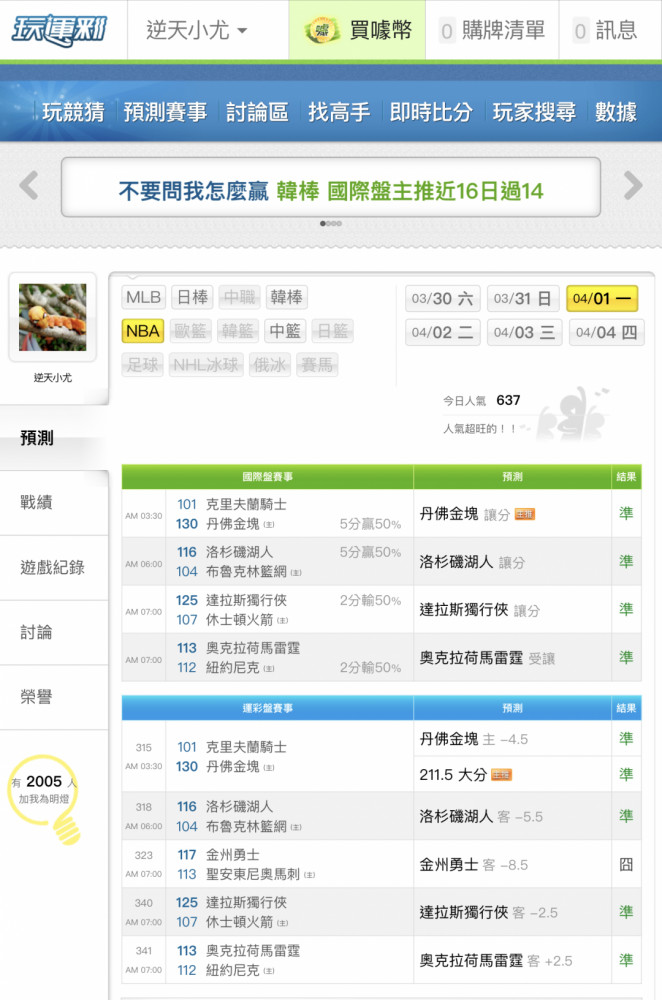Choose date 04/01 一
Image resolution: width=662 pixels, height=1000 pixels.
(x=602, y=298)
